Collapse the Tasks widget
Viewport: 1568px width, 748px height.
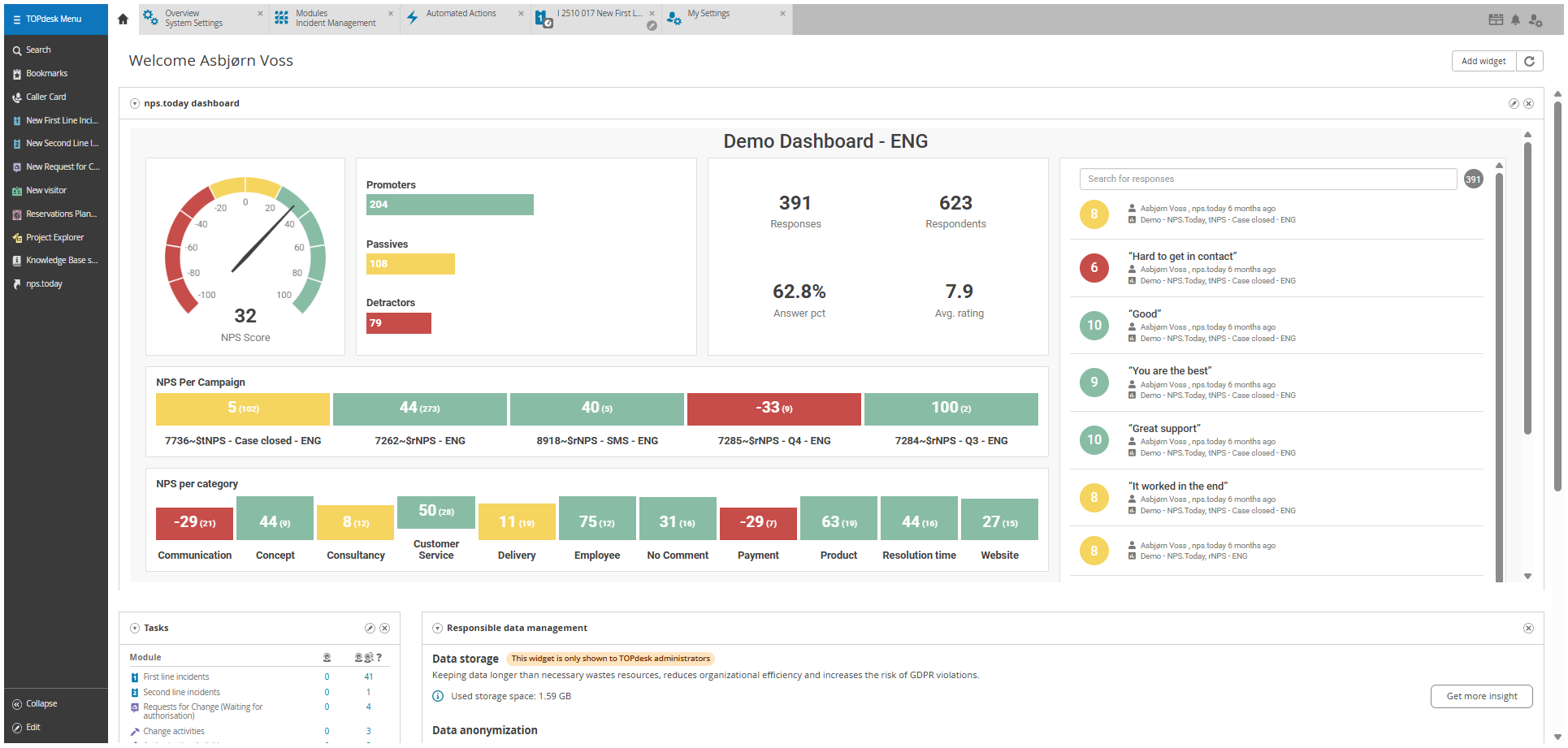click(134, 628)
